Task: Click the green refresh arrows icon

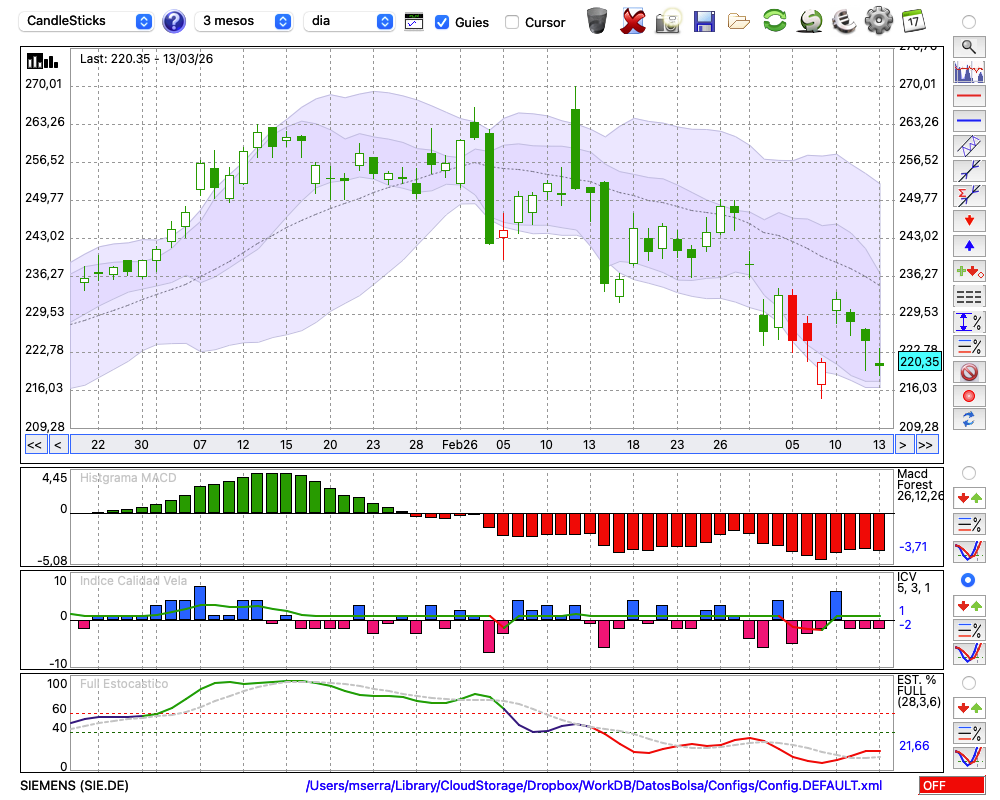Action: tap(774, 20)
